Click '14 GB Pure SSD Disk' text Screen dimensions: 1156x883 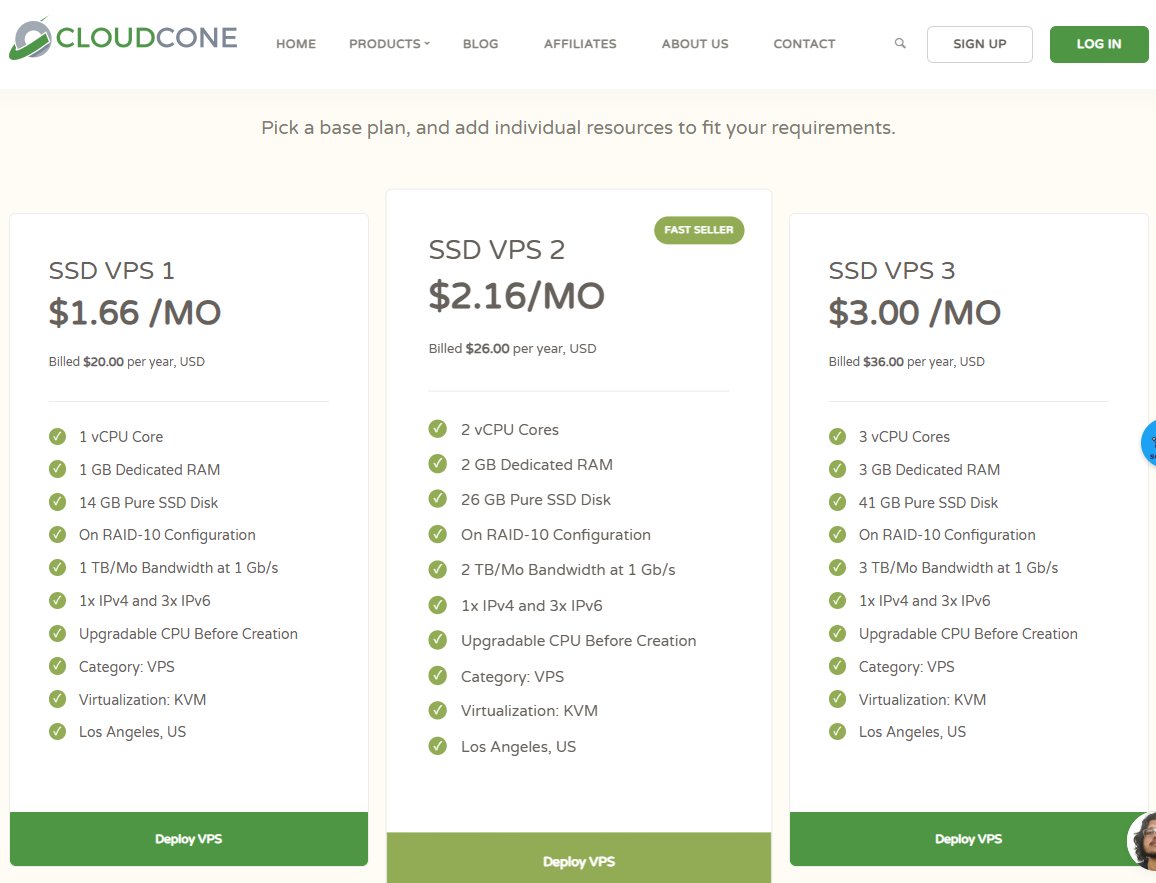pyautogui.click(x=149, y=503)
